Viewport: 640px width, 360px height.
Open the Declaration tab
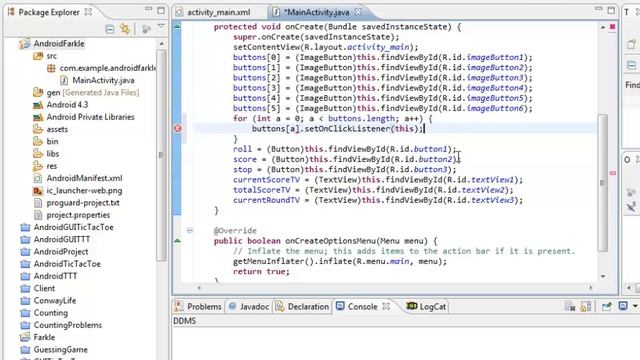click(302, 307)
